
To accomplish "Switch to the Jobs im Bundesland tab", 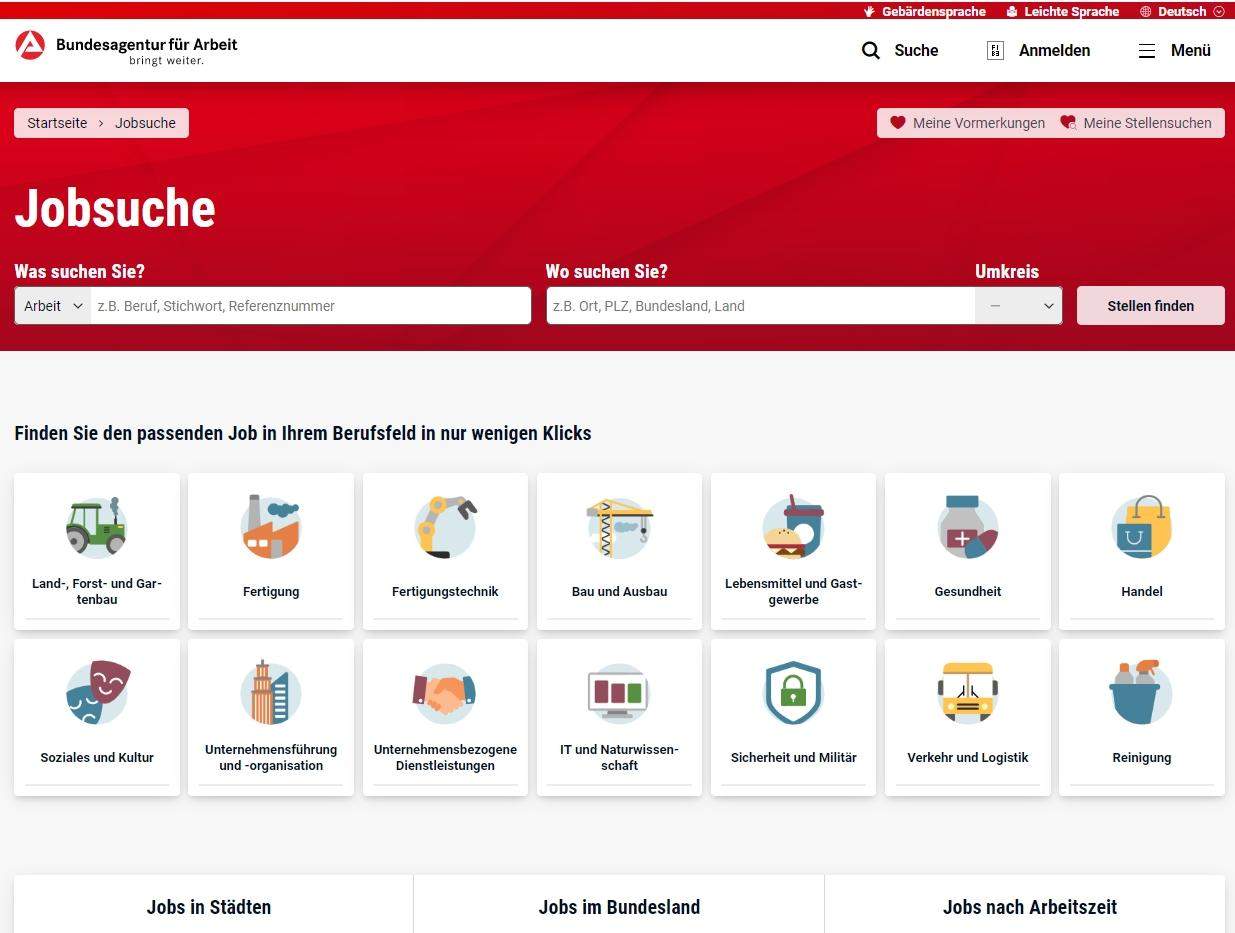I will (618, 907).
